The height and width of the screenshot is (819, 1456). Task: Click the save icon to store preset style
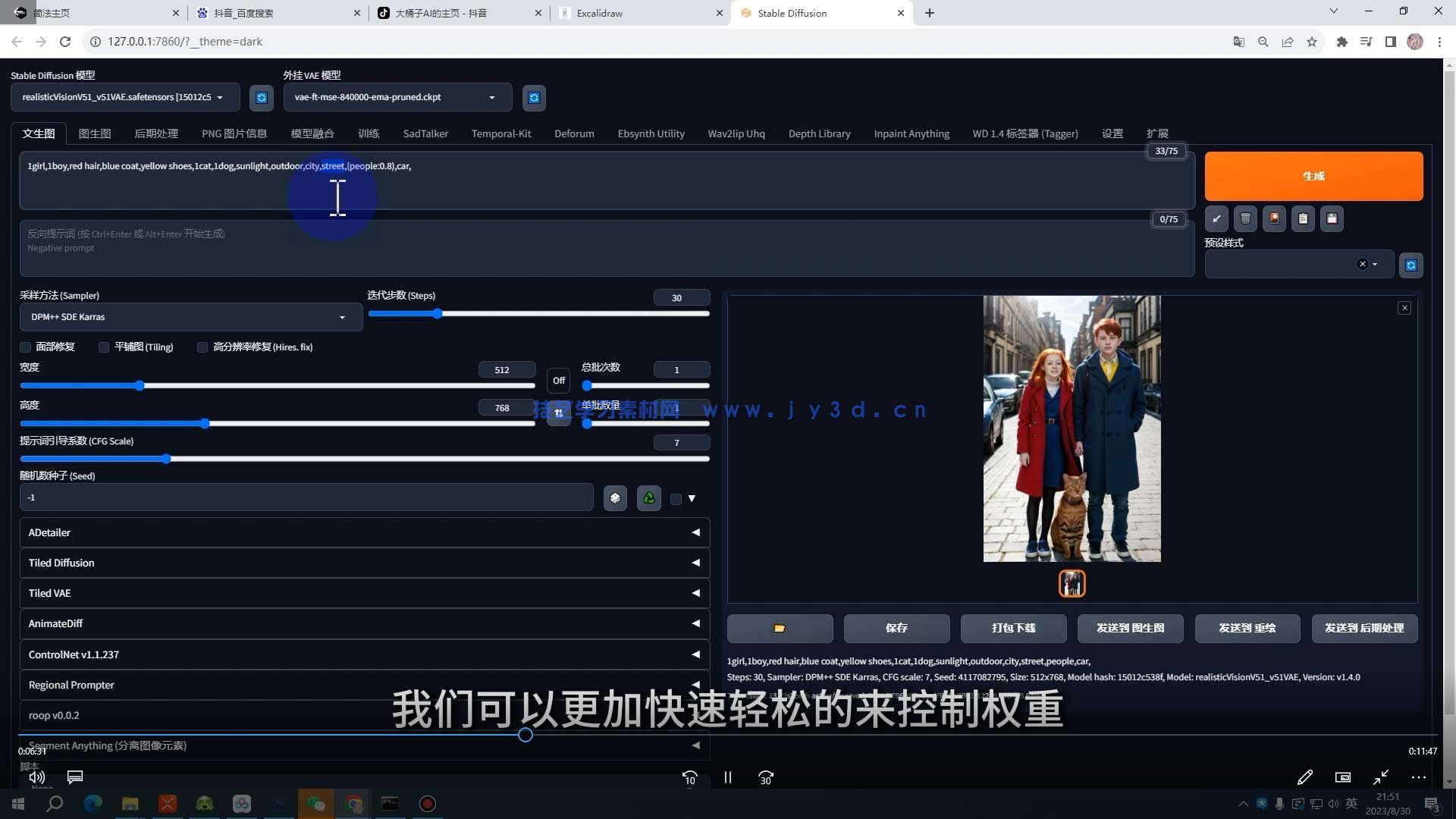coord(1332,218)
